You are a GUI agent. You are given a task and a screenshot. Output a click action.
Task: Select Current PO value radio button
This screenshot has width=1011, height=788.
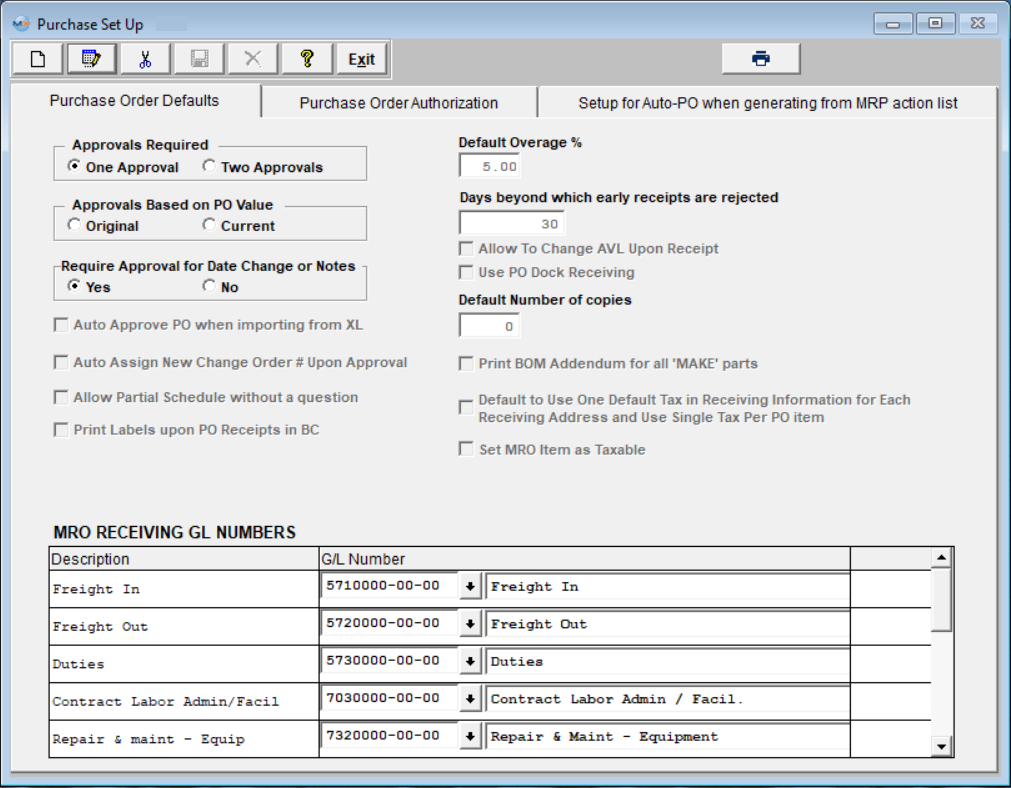click(209, 225)
